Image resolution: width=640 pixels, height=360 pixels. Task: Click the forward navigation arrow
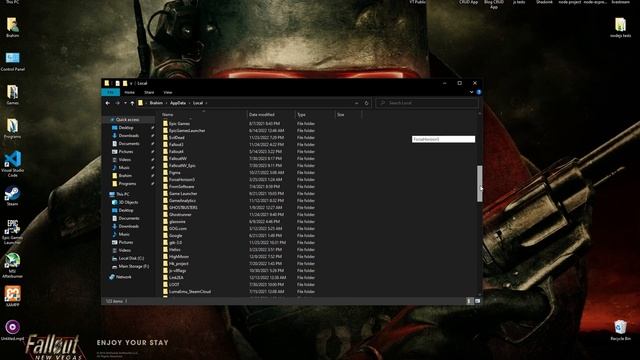pos(118,103)
